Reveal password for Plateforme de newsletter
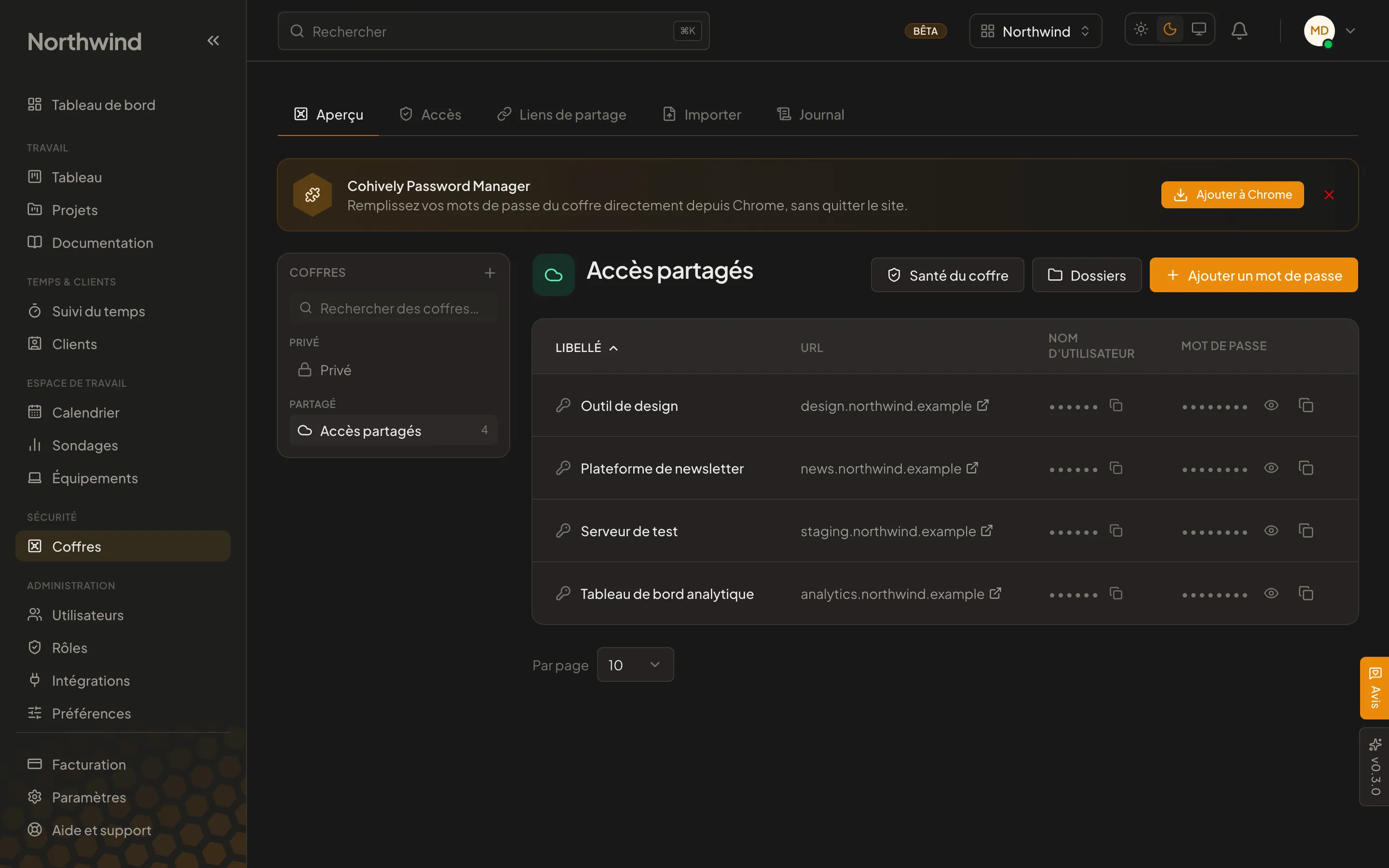Viewport: 1389px width, 868px height. point(1271,468)
